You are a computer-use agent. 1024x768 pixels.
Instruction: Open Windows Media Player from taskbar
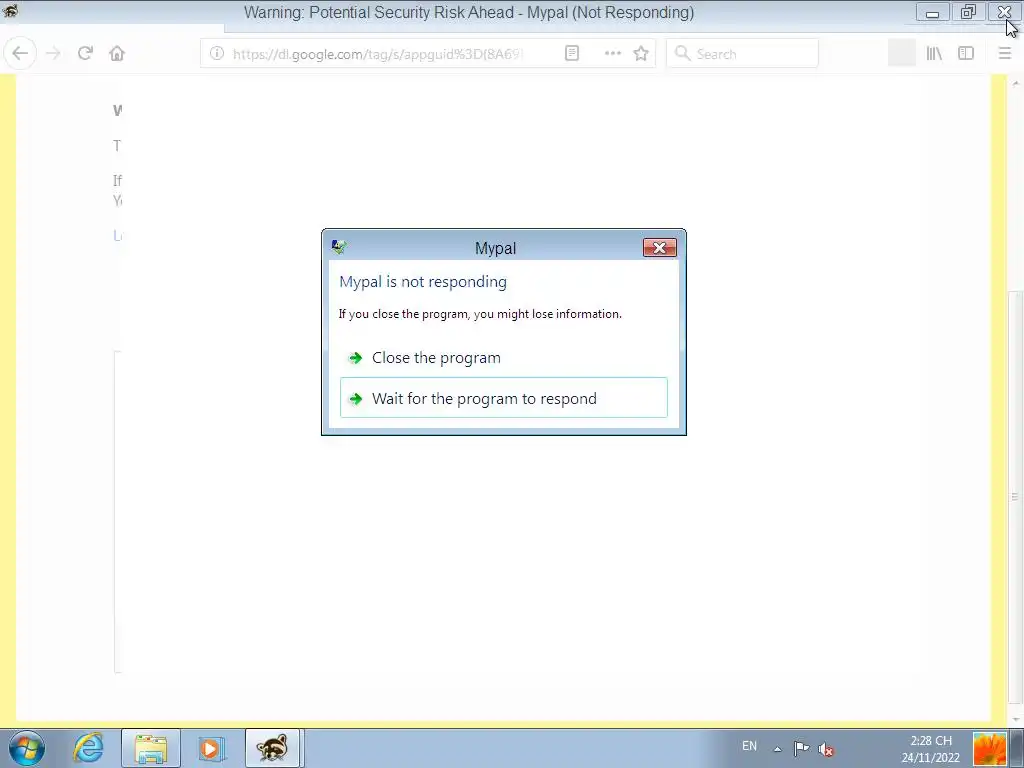[x=212, y=748]
